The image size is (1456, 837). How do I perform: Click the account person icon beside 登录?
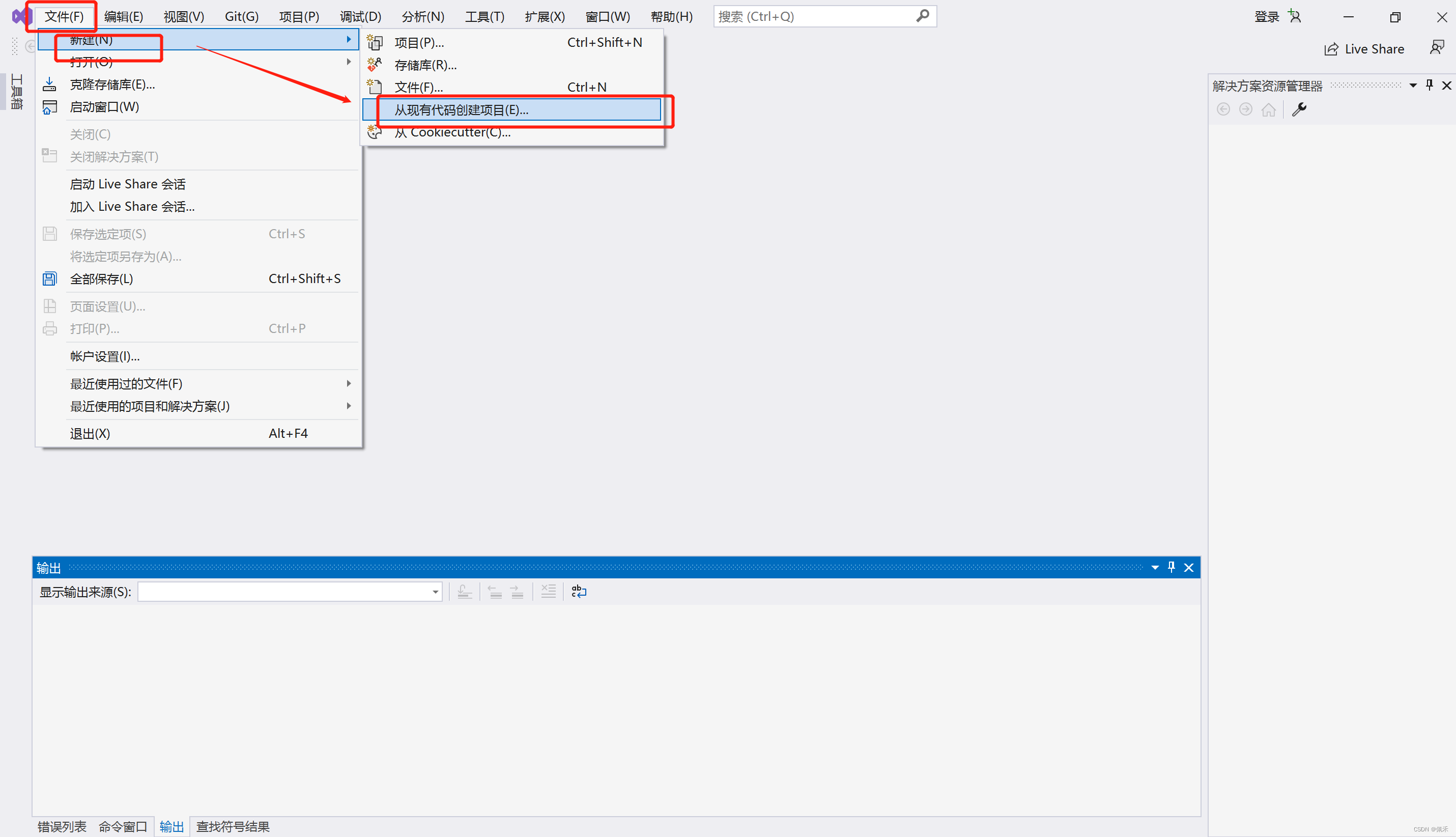[x=1295, y=16]
